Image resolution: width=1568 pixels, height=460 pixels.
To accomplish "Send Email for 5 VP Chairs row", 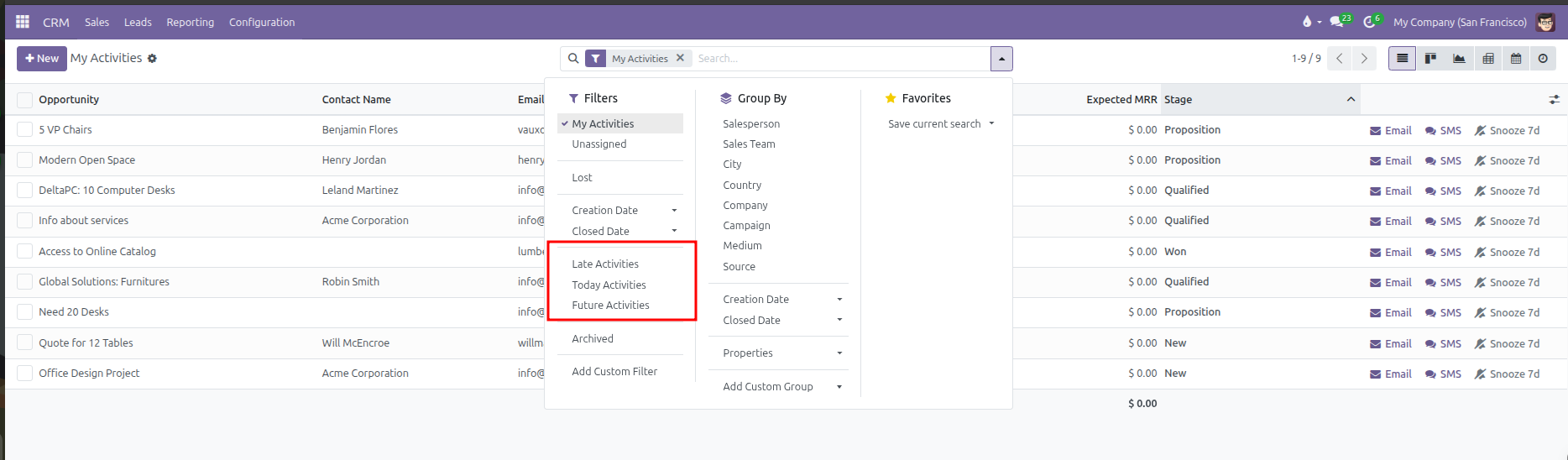I will pos(1390,130).
